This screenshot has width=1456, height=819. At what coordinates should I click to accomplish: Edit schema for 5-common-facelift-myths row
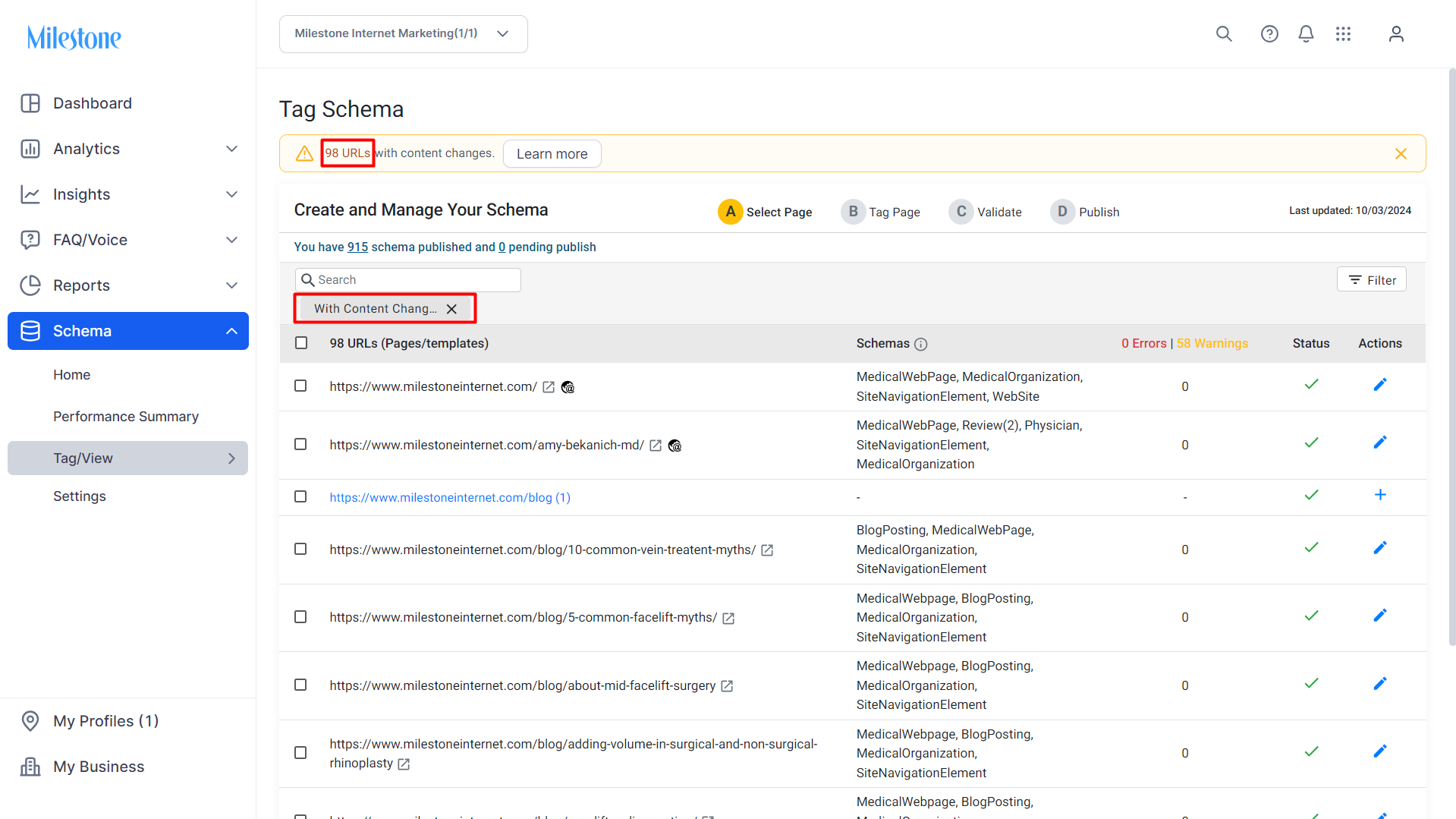[x=1380, y=616]
